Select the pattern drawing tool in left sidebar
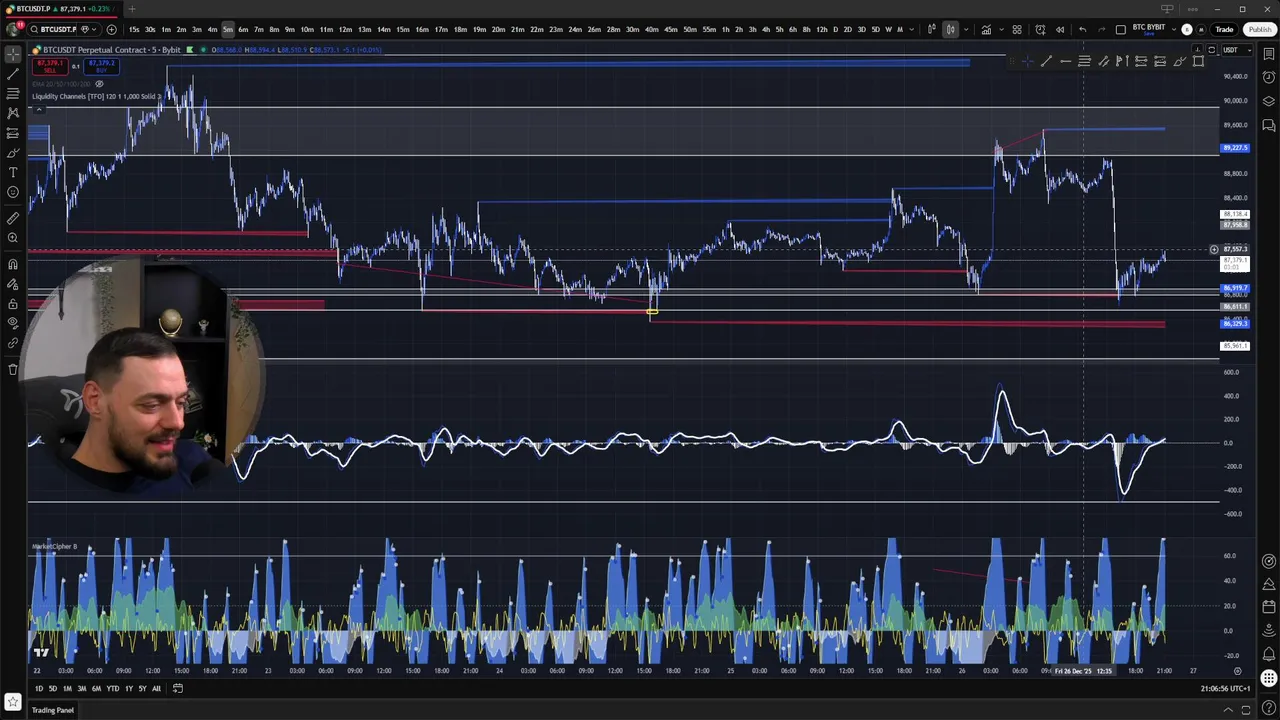 pos(13,113)
